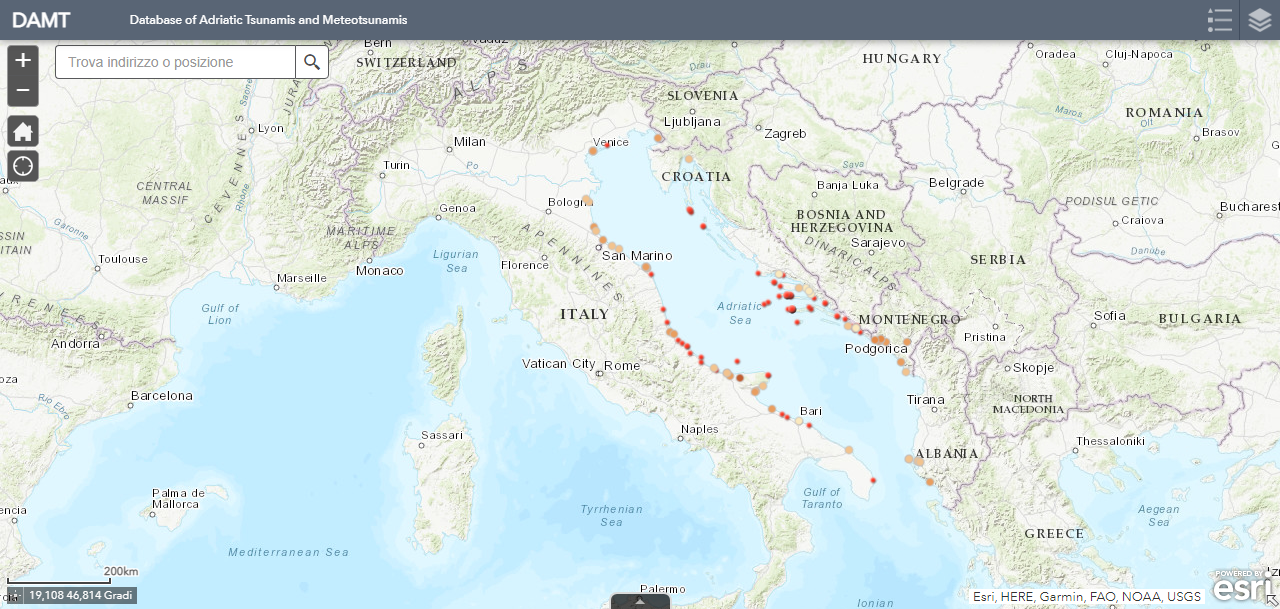
Task: Click the 'Database of Adriatic Tsunamis and Meteotsunamis' title
Action: pyautogui.click(x=268, y=20)
